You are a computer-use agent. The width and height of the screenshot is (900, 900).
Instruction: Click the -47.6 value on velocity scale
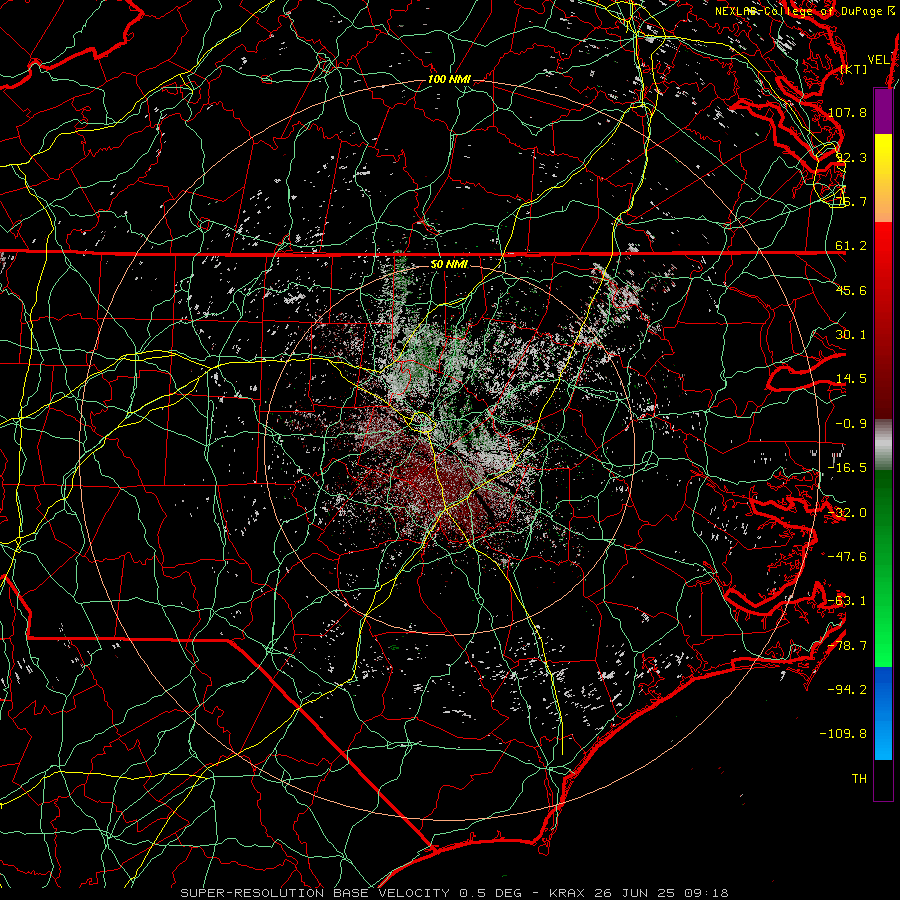point(847,557)
